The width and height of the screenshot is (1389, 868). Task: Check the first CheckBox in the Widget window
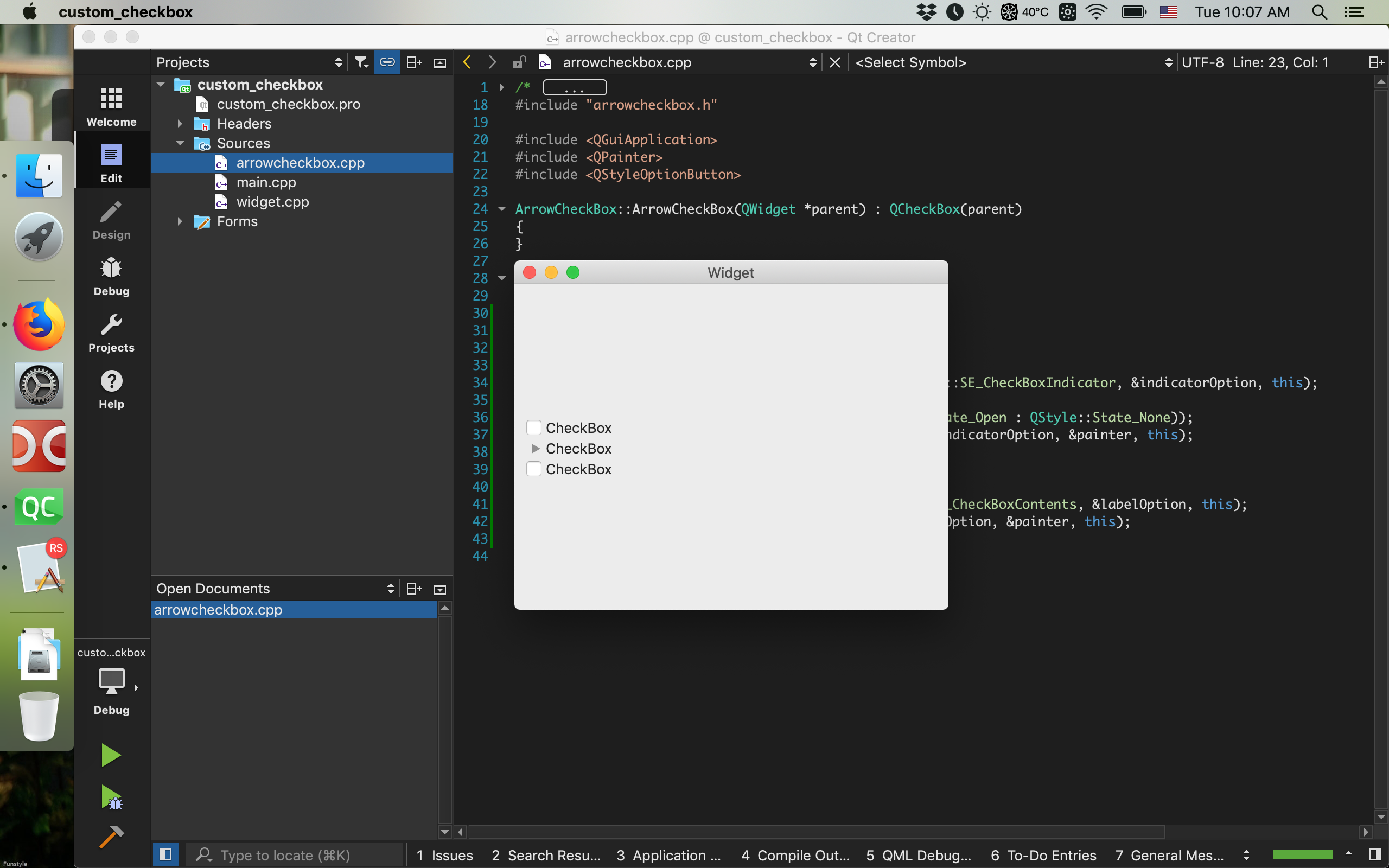pos(534,427)
